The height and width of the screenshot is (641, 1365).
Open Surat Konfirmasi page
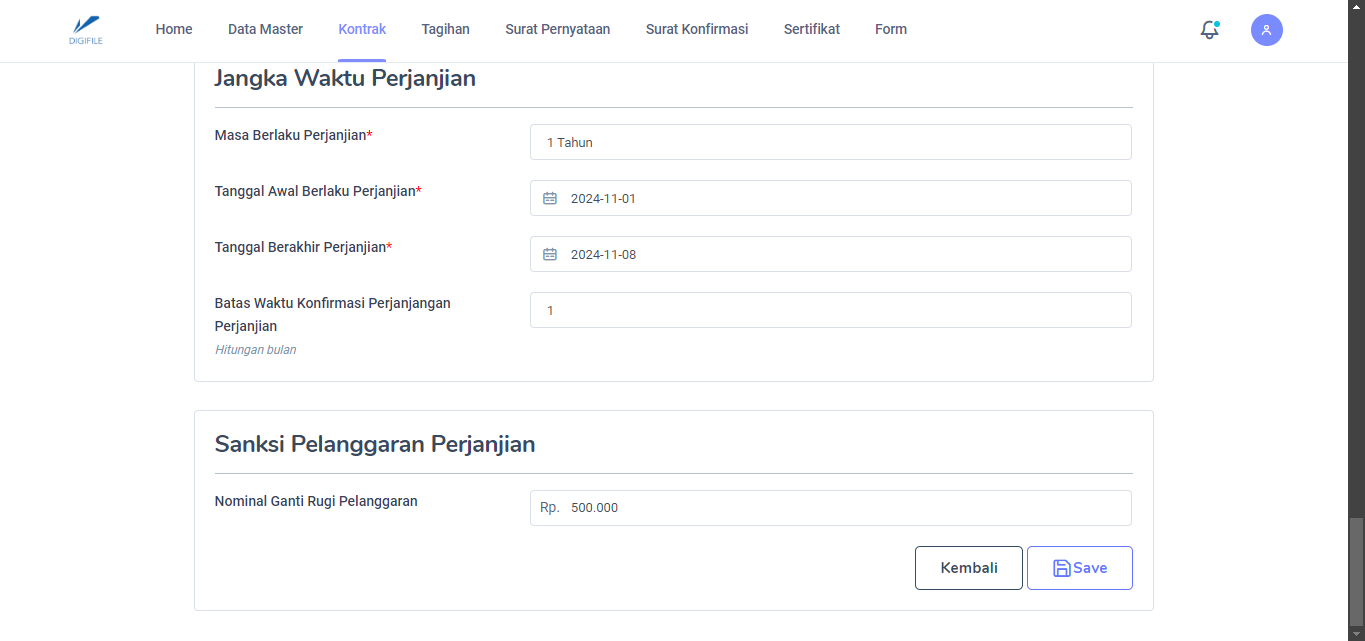(697, 30)
